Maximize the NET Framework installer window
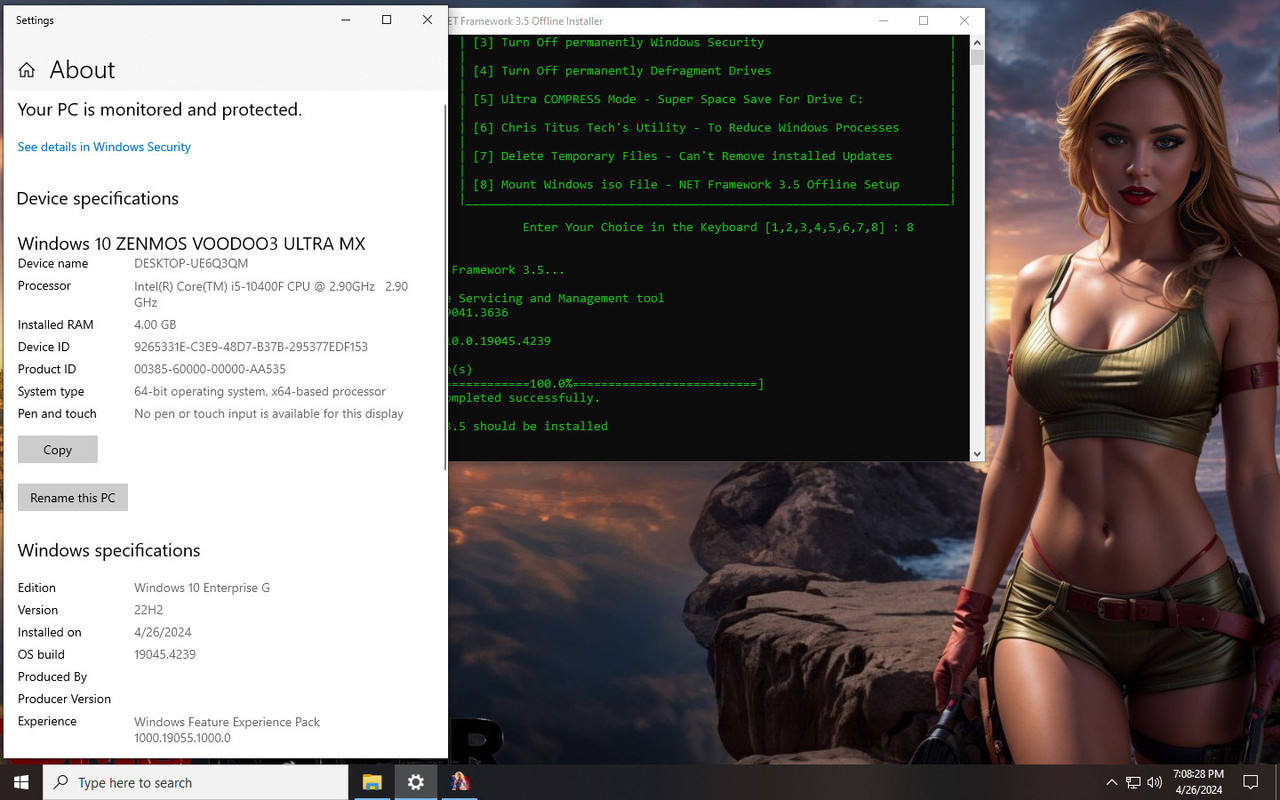This screenshot has height=800, width=1280. (x=923, y=21)
